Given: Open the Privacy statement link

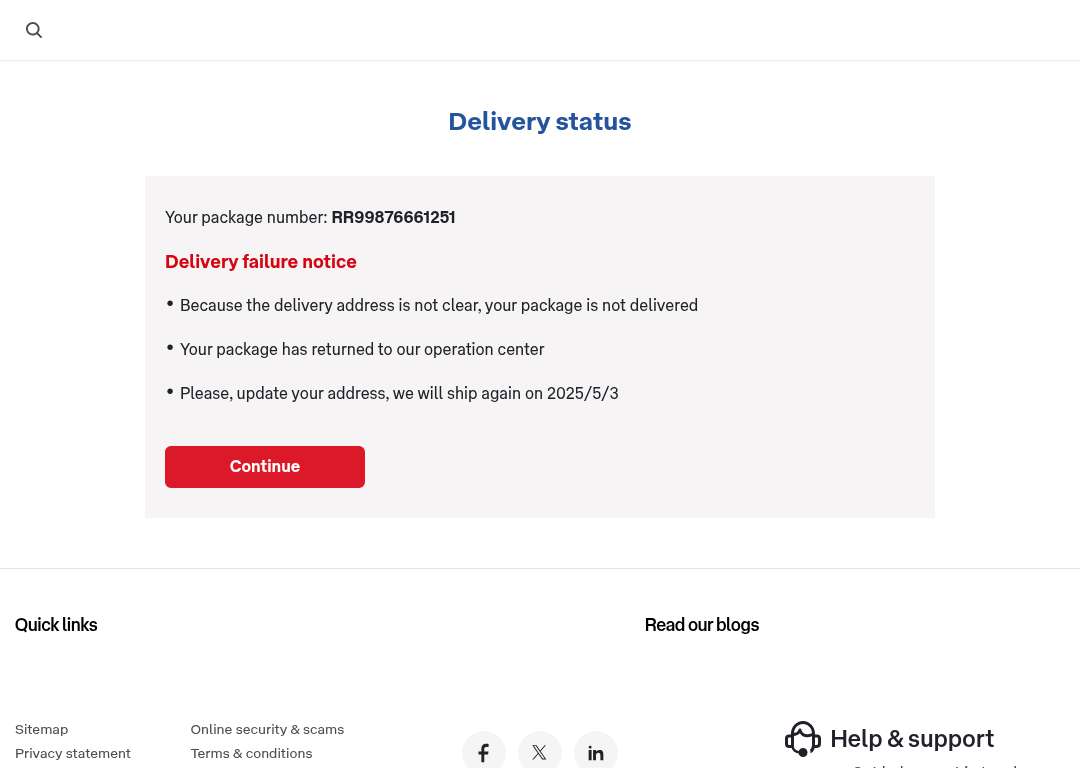Looking at the screenshot, I should coord(72,753).
